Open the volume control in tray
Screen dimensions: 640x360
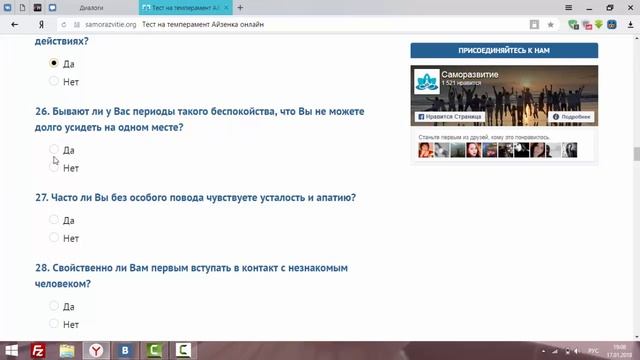click(x=576, y=351)
